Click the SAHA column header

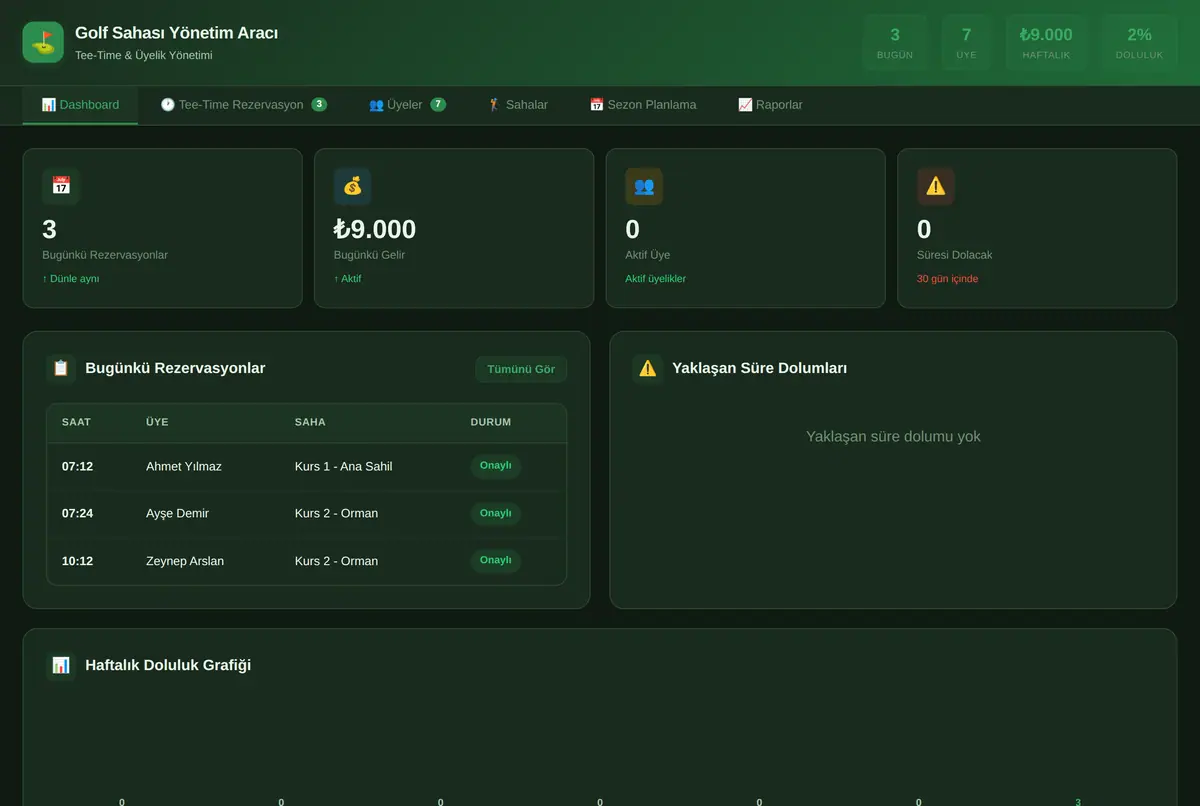click(310, 422)
